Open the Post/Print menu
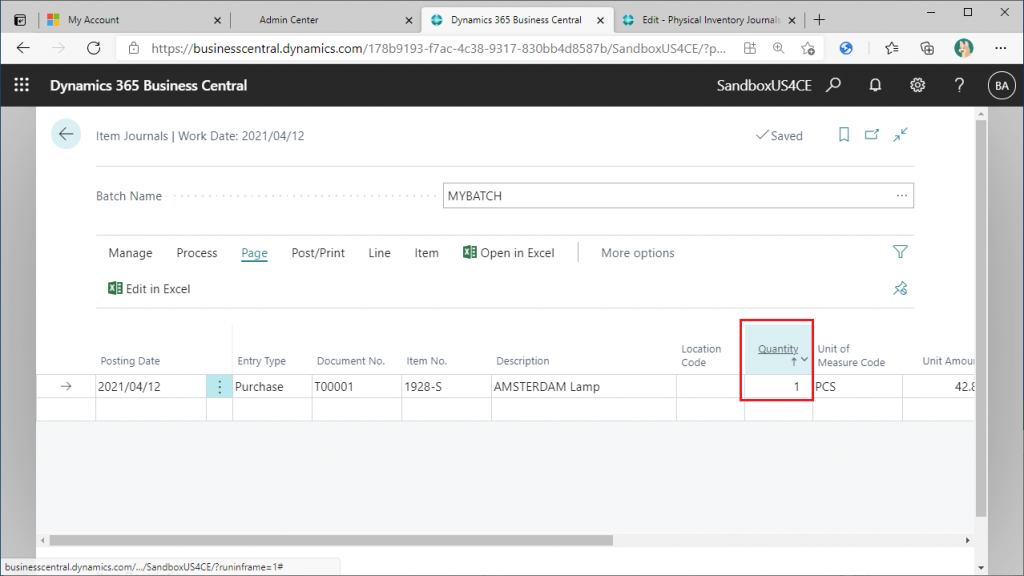The image size is (1024, 576). pos(318,253)
